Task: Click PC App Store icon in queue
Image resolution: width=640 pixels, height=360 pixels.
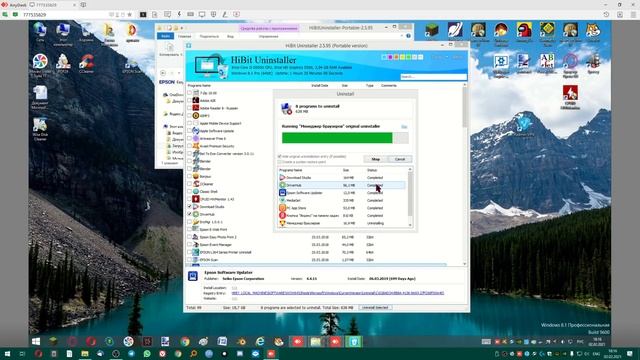Action: pos(282,208)
